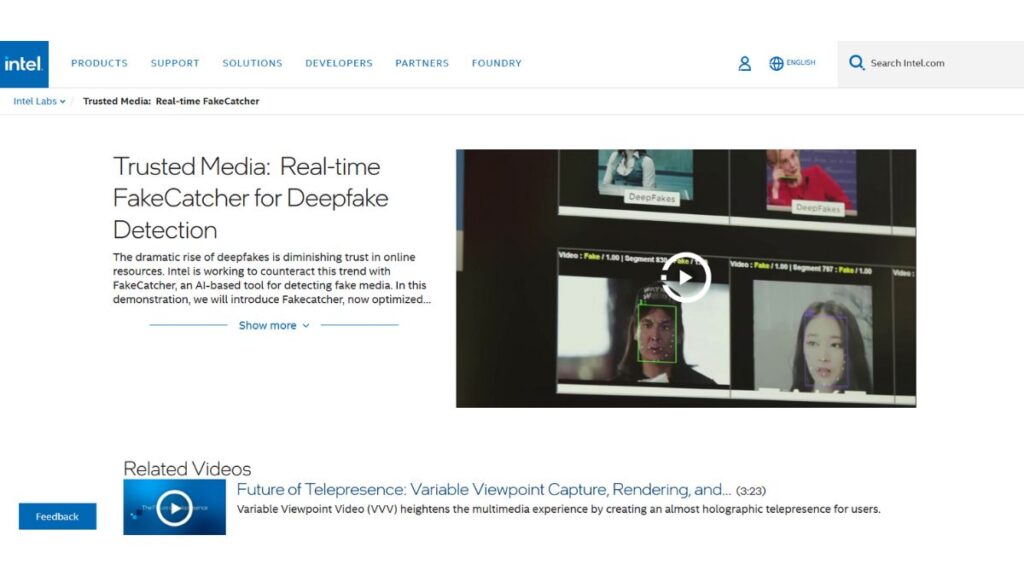Open the Foundry menu

pos(497,63)
